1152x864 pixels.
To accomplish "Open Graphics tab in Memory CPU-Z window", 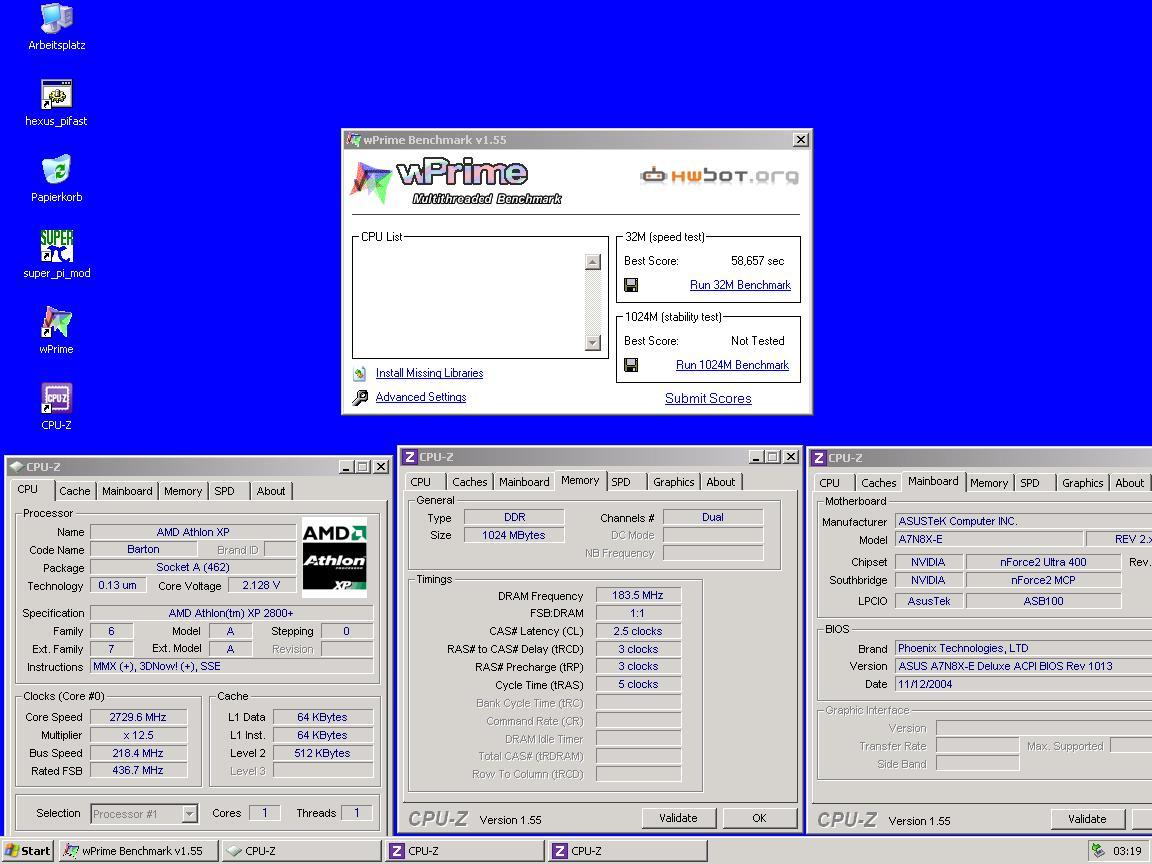I will point(674,482).
